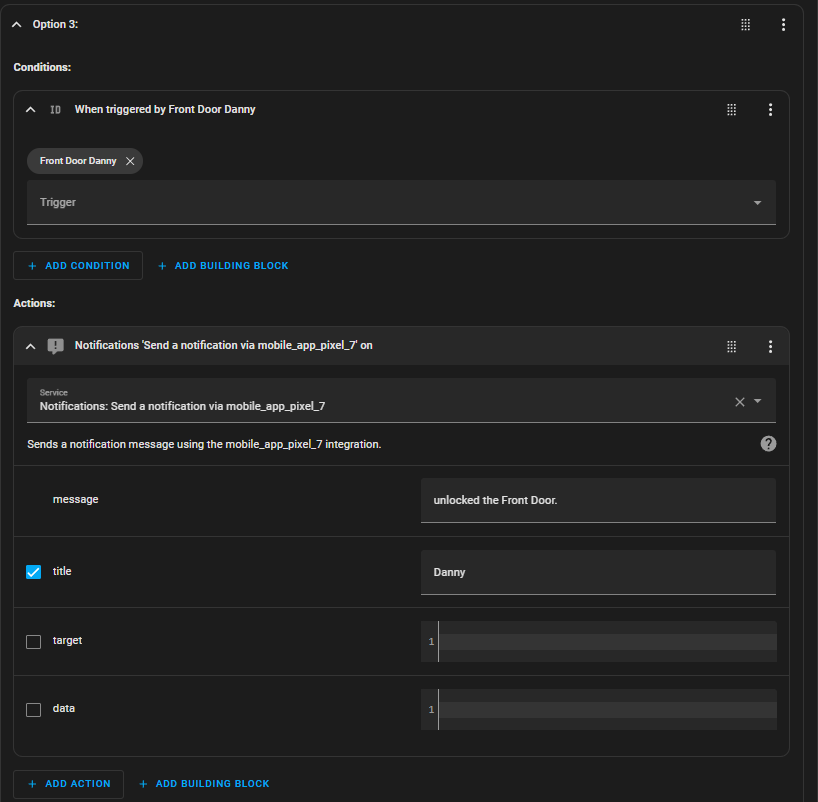Open the Option 3 three-dot menu
This screenshot has width=818, height=802.
pos(783,25)
